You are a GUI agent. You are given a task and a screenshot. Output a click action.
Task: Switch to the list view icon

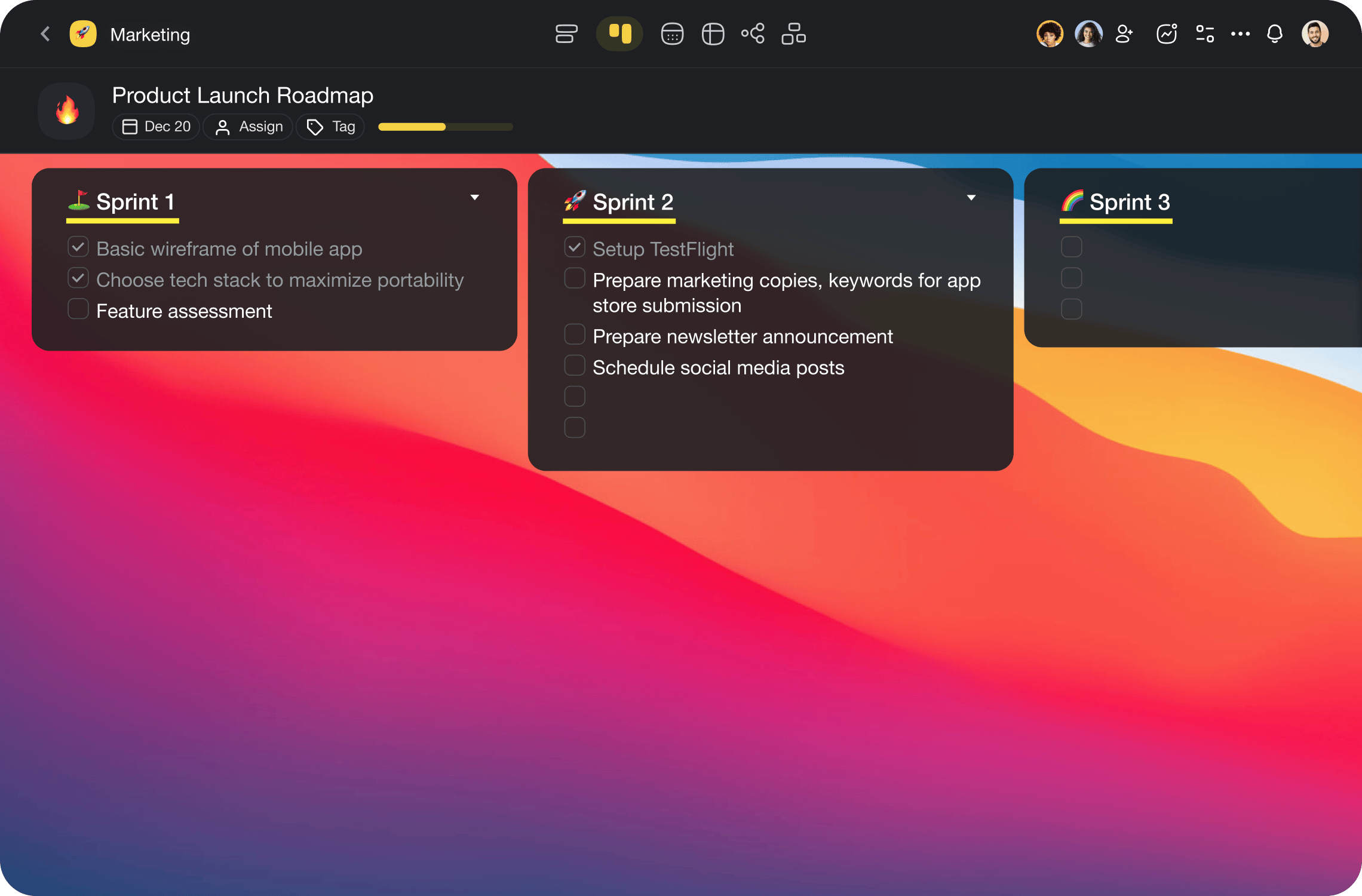pyautogui.click(x=566, y=34)
